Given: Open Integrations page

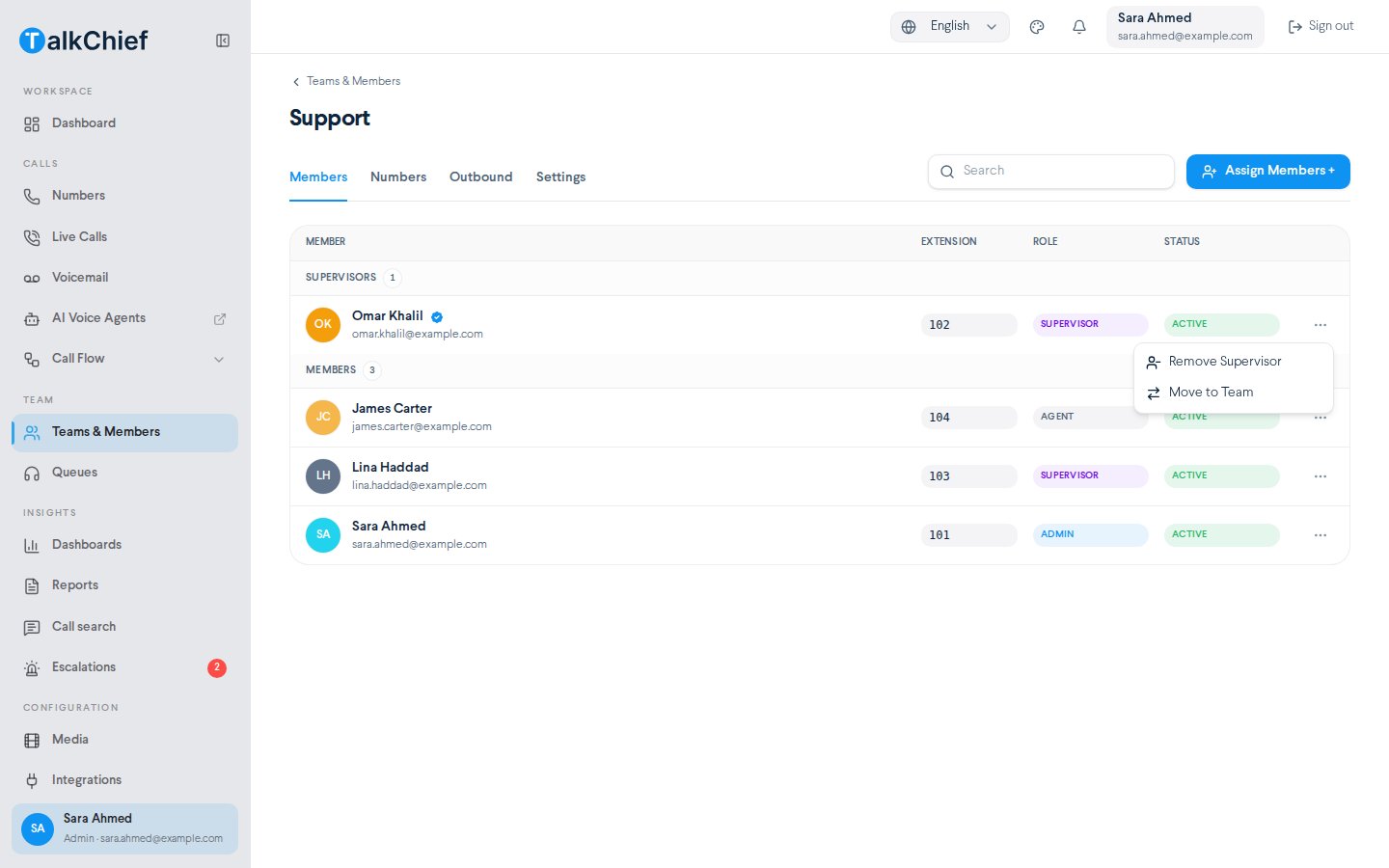Looking at the screenshot, I should pos(124,780).
